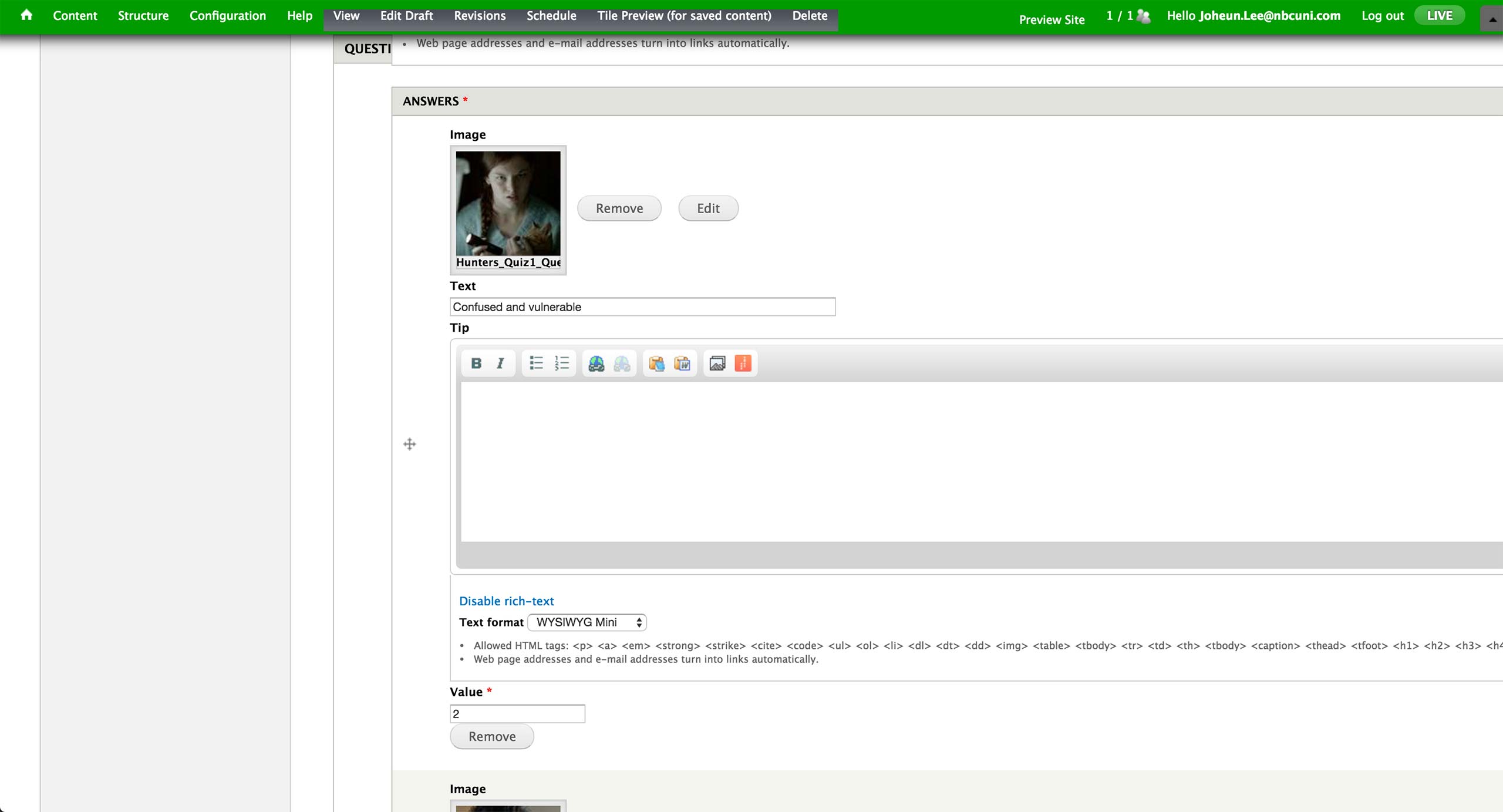Click the Value input field
Screen dimensions: 1503x812
click(517, 714)
